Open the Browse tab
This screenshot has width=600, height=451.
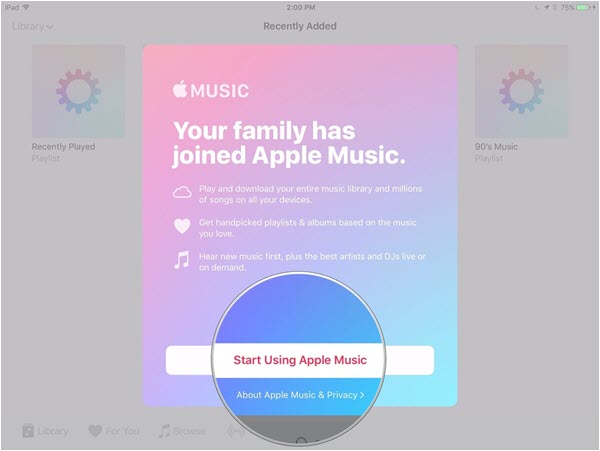pos(182,431)
